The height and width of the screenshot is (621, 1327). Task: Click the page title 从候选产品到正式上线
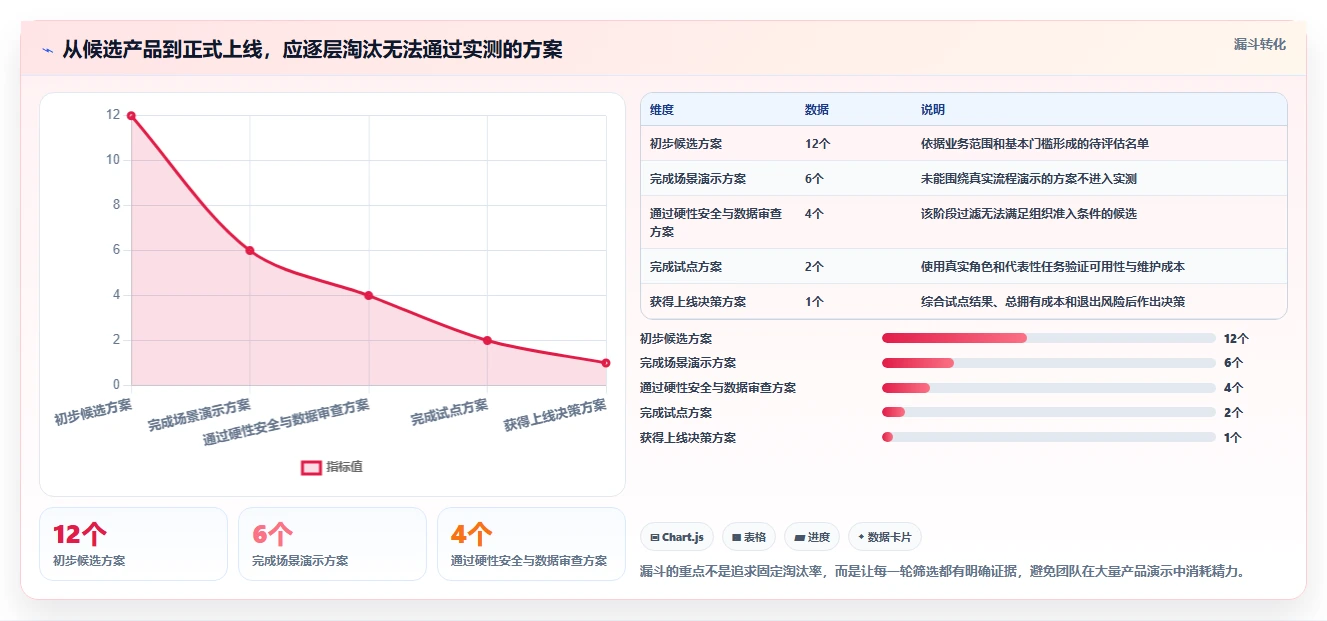[312, 49]
